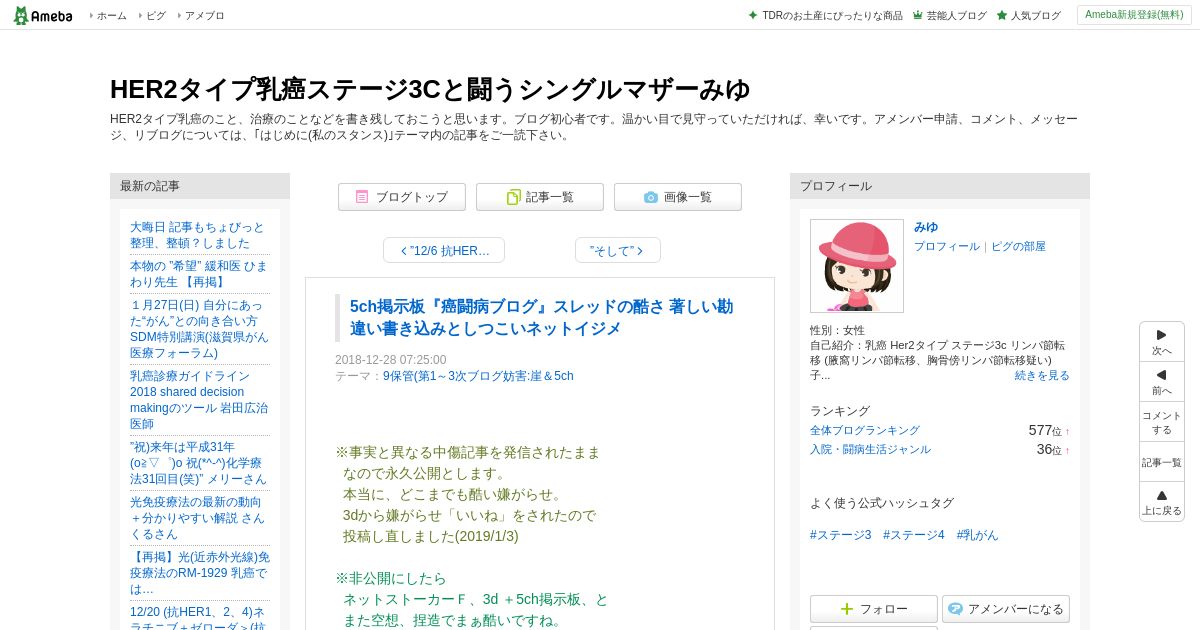1200x630 pixels.
Task: Open the プロフィール link beside avatar
Action: click(x=947, y=246)
